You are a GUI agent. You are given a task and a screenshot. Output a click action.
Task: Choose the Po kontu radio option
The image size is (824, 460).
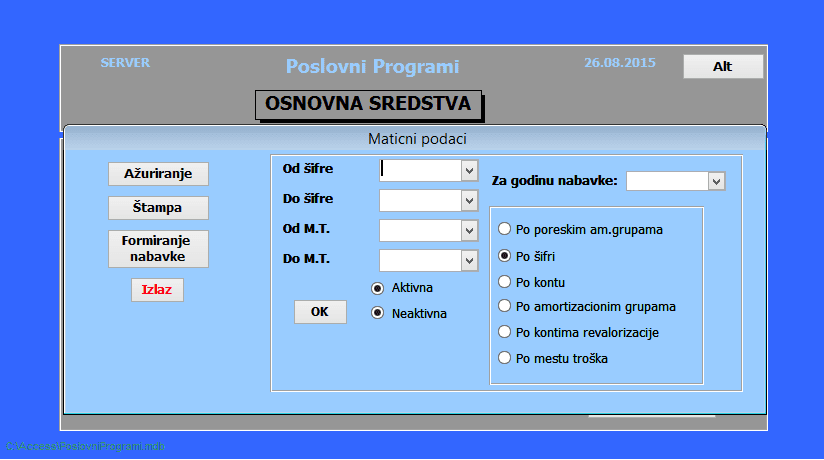[x=505, y=281]
